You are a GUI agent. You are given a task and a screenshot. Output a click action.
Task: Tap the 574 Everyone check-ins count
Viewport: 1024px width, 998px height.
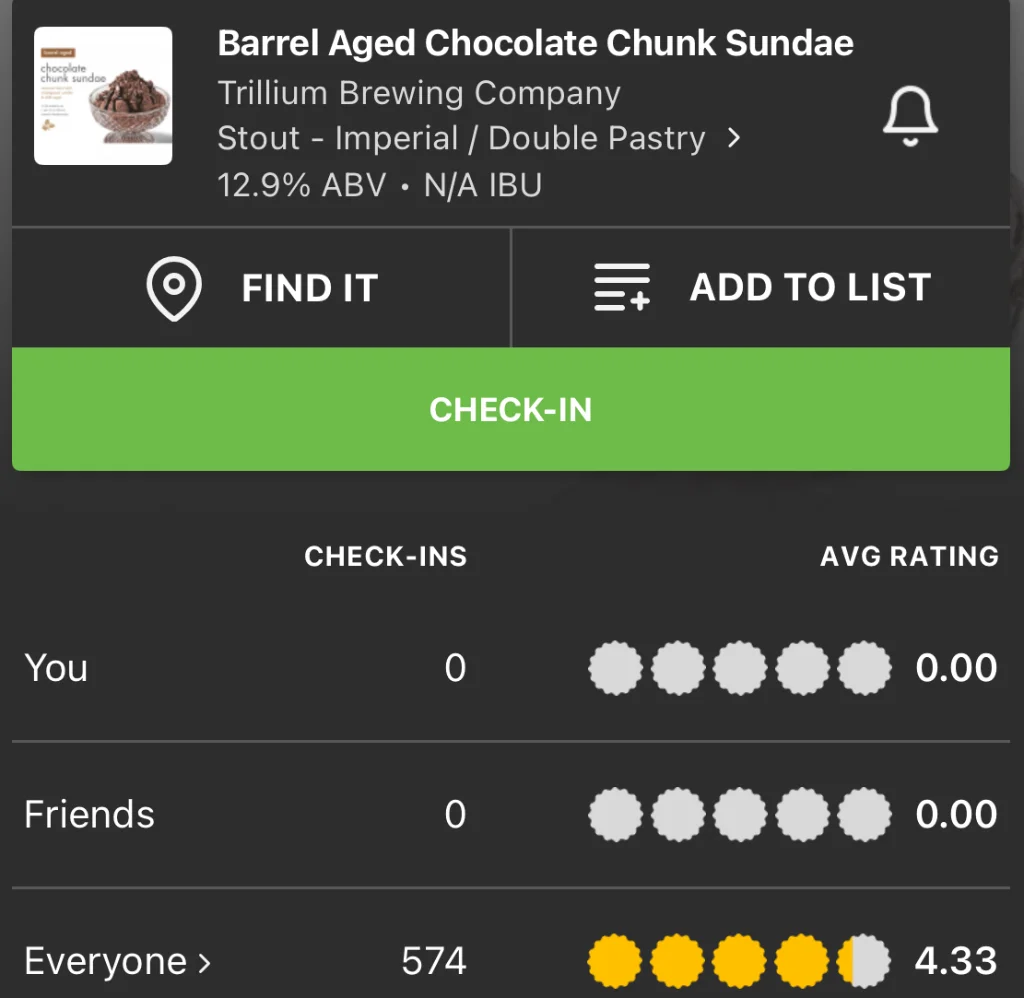coord(434,962)
